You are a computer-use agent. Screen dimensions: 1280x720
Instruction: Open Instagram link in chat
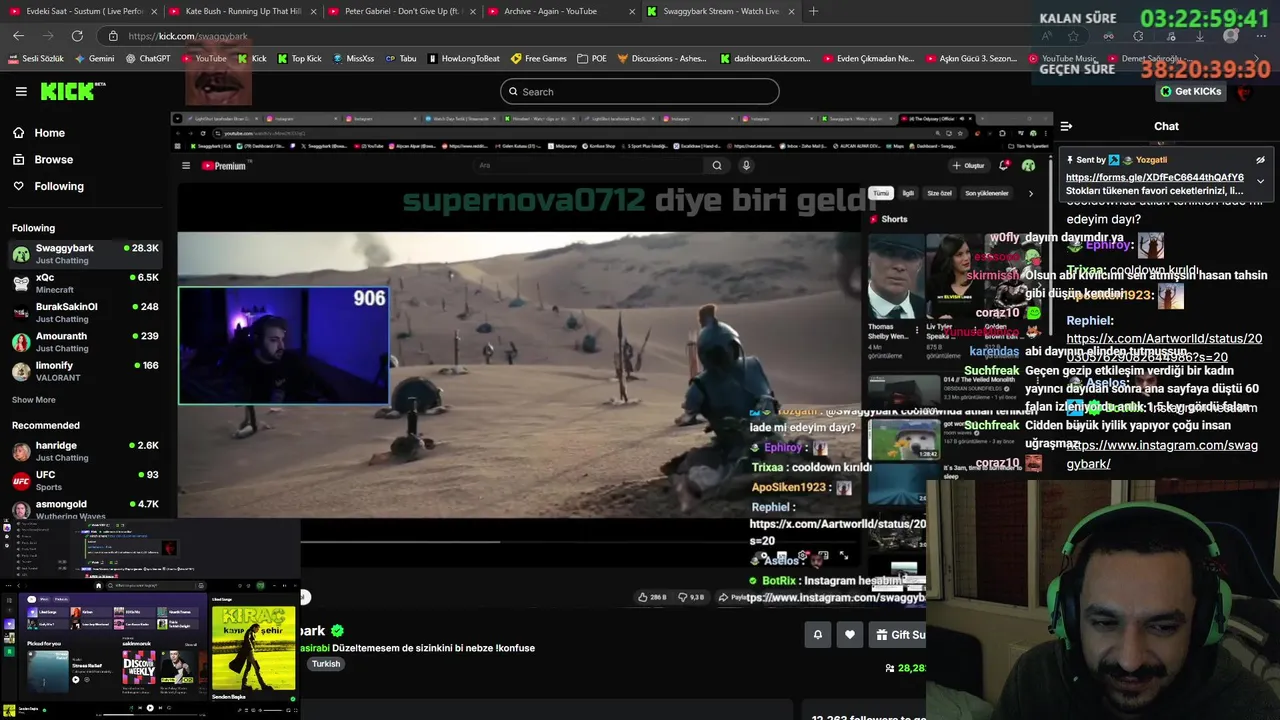(1162, 454)
